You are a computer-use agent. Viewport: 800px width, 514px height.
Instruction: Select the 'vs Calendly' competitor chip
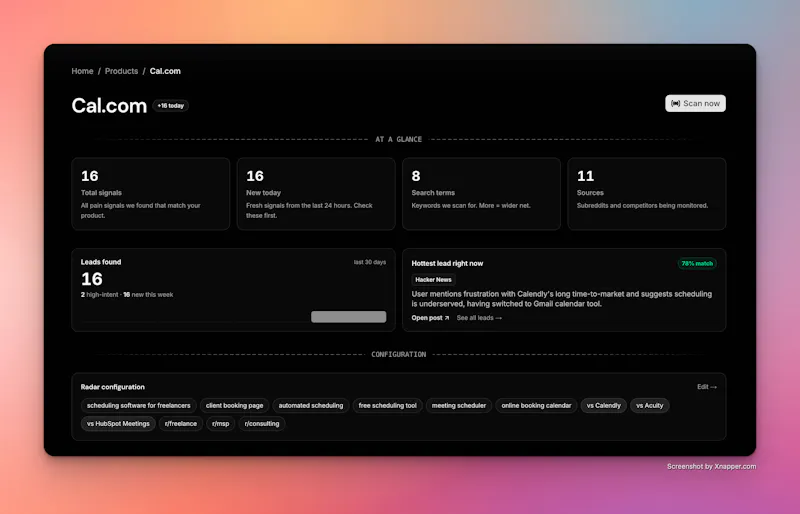[604, 405]
